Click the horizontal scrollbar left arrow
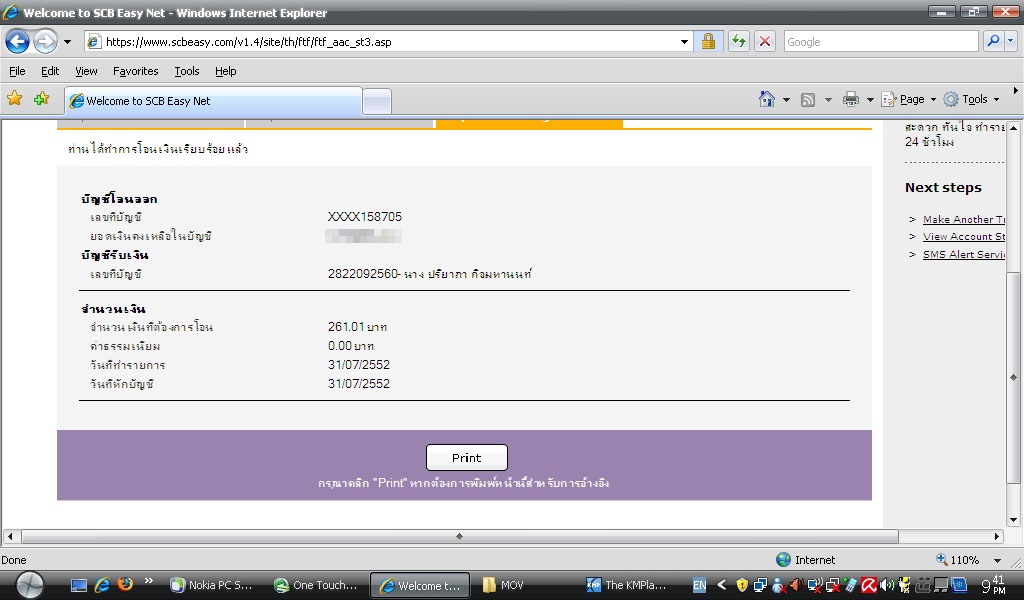Image resolution: width=1024 pixels, height=600 pixels. click(x=9, y=537)
